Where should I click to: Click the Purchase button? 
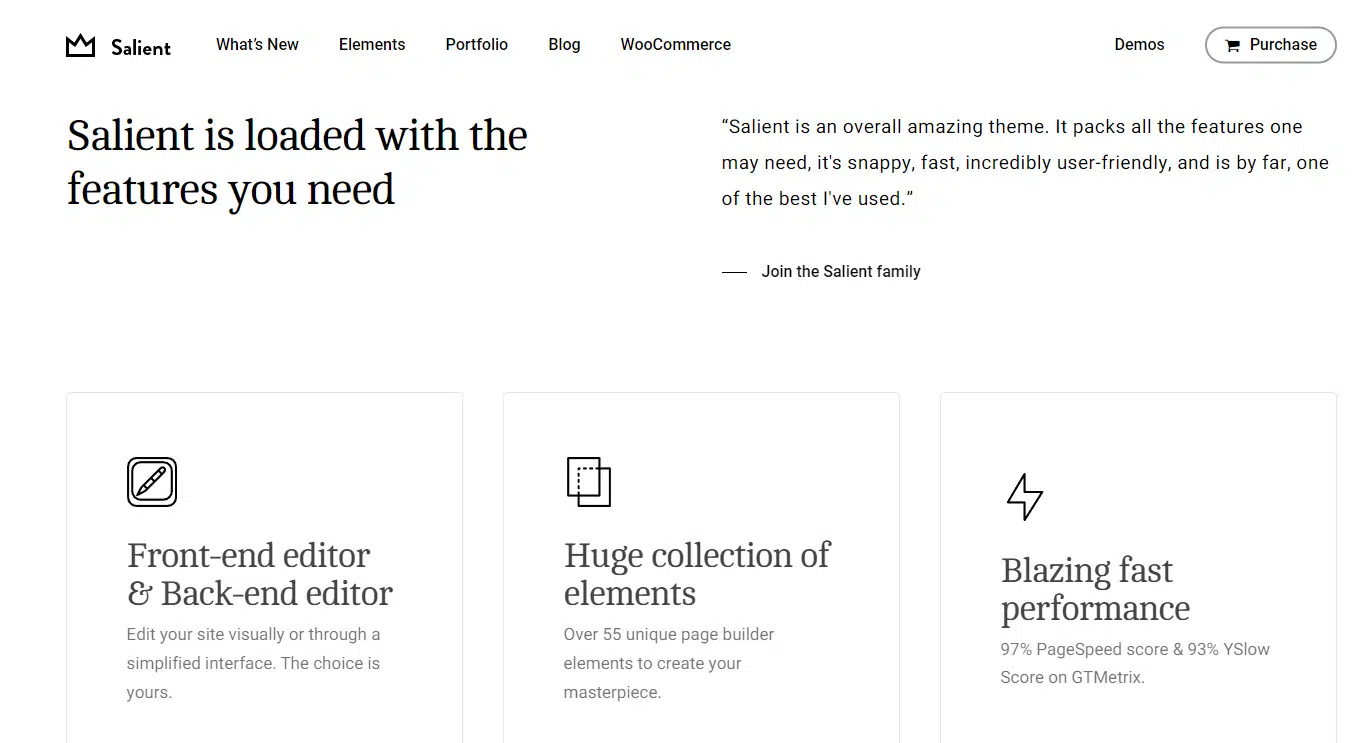pos(1270,45)
